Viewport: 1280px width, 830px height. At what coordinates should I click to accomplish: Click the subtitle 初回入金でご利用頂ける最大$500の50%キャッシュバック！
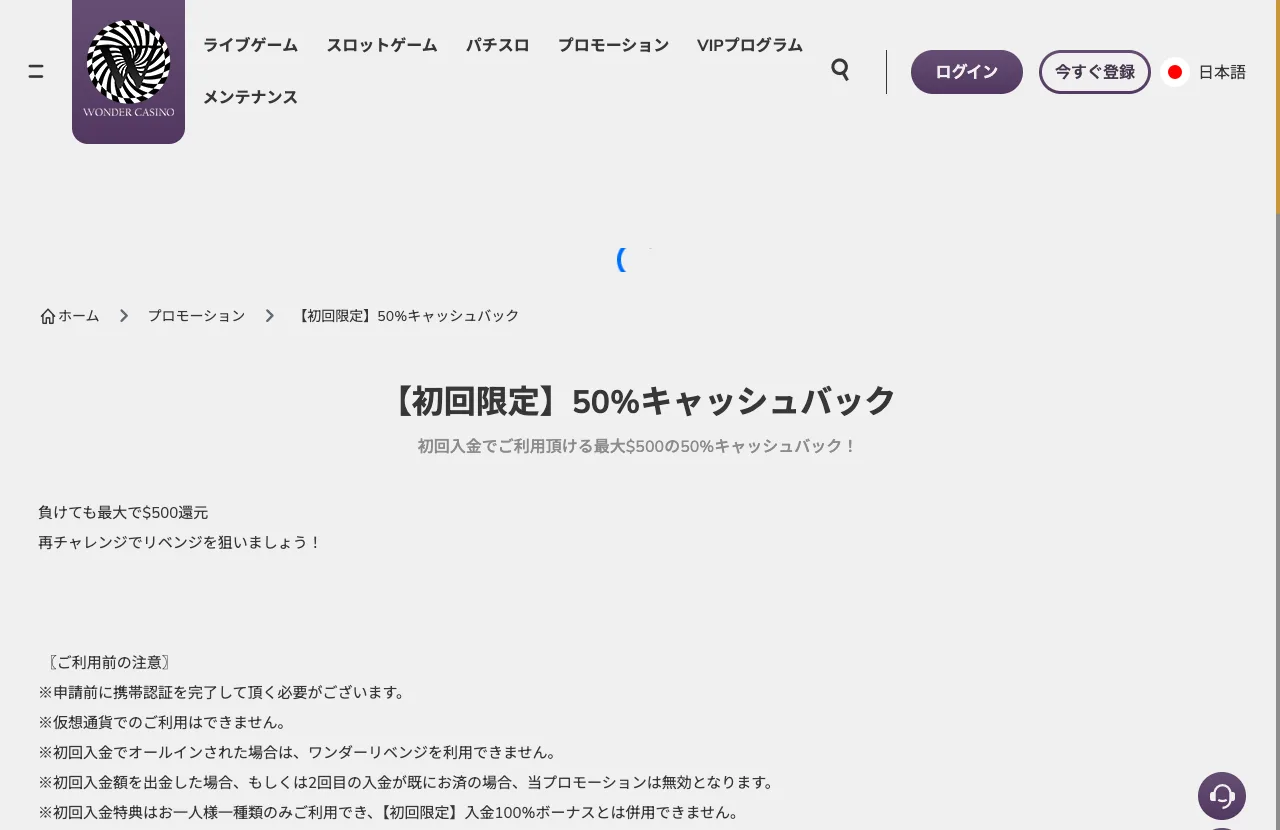pos(638,446)
